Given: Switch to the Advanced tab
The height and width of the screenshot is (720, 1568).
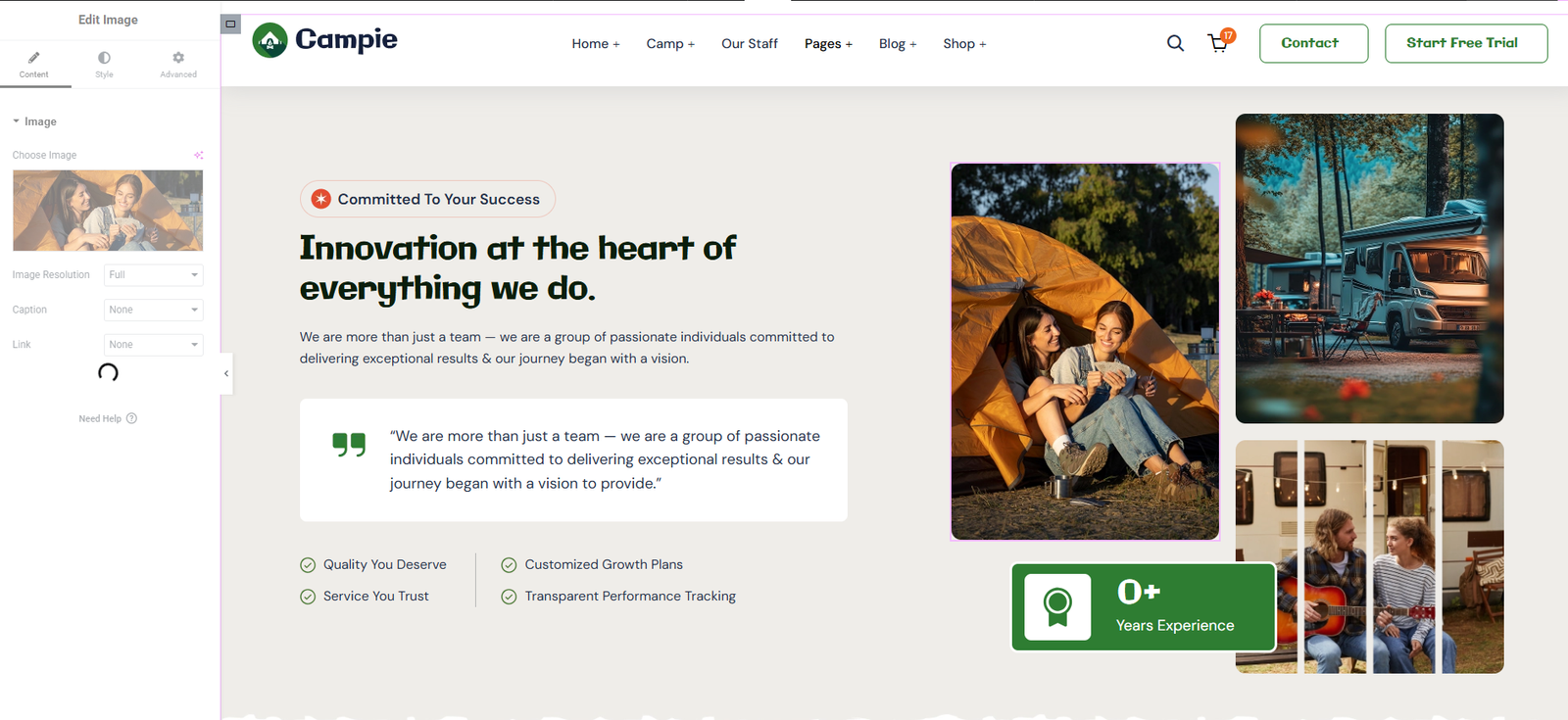Looking at the screenshot, I should [178, 65].
